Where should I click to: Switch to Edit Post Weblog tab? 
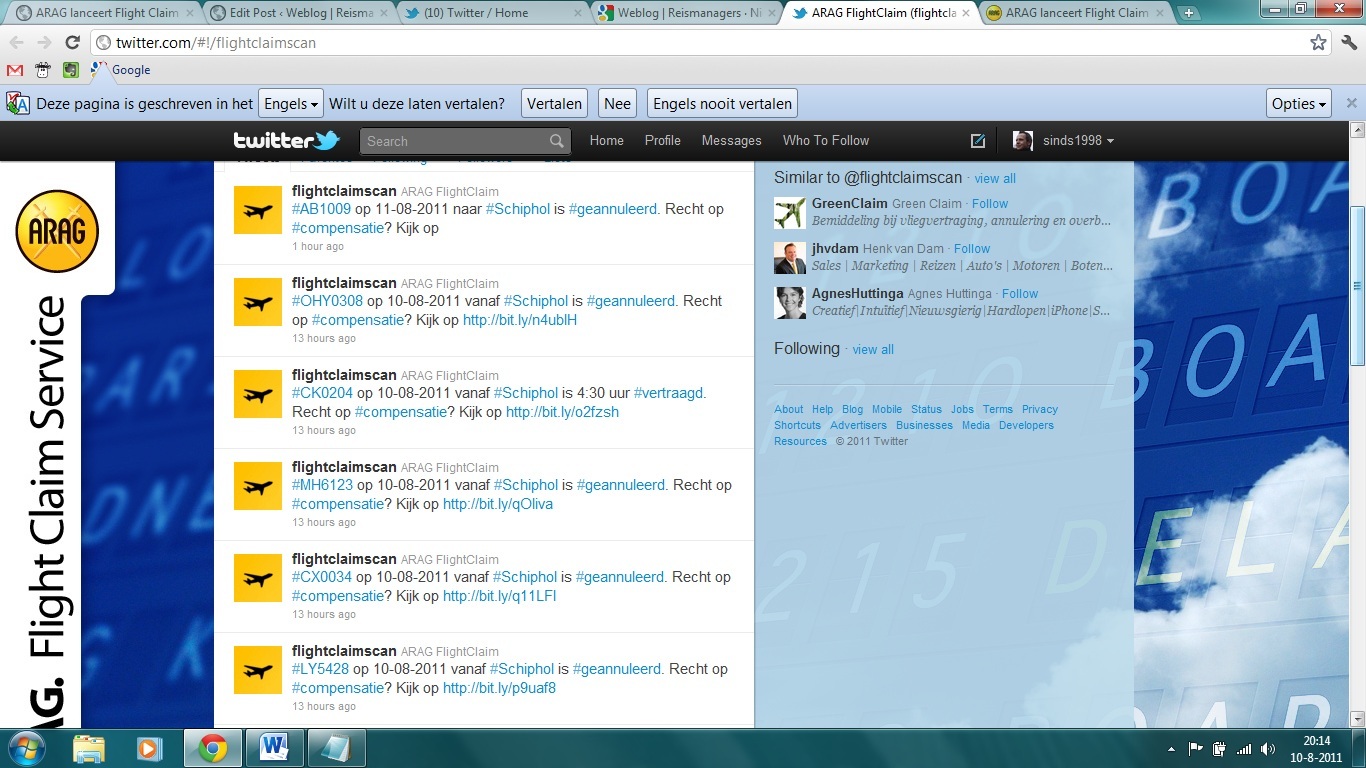[300, 13]
